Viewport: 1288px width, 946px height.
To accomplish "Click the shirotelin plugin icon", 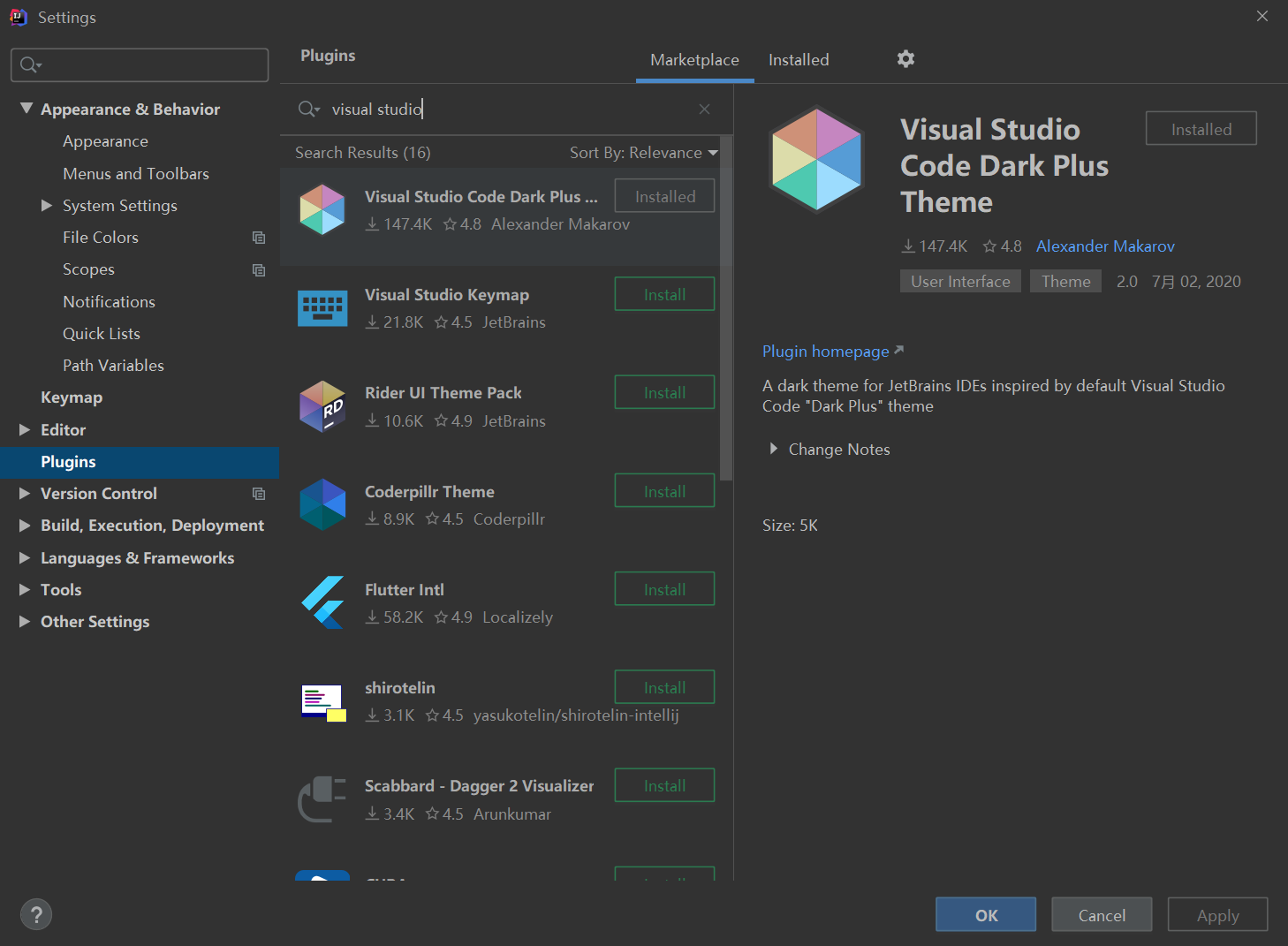I will click(322, 703).
